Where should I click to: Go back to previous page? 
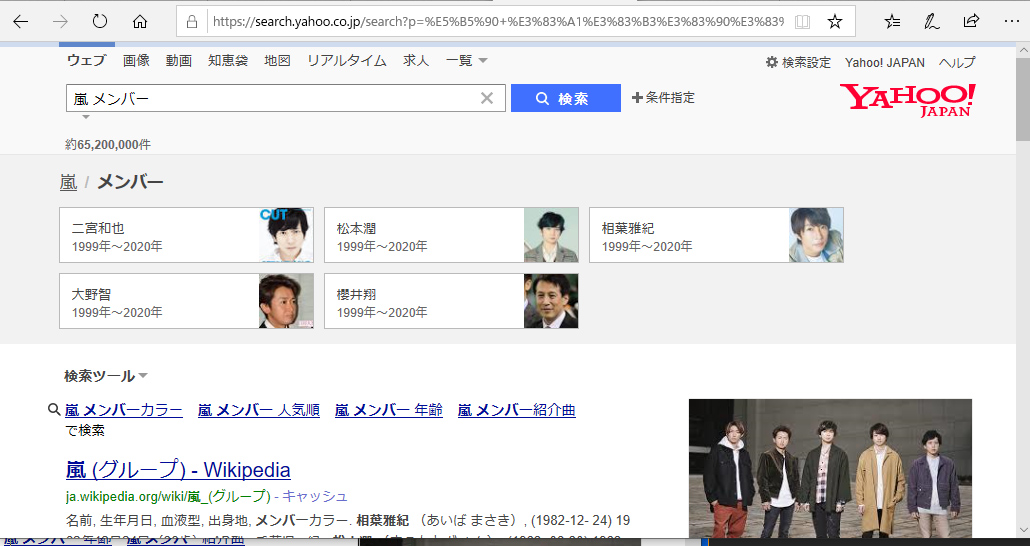coord(20,22)
